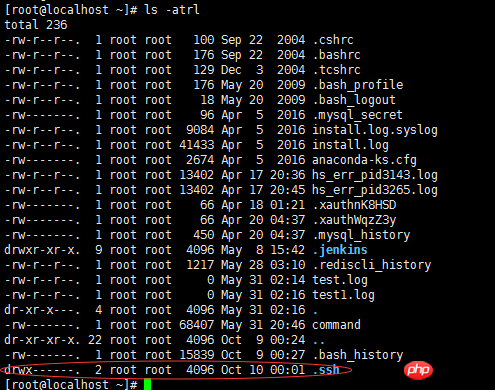Click the .xauthWqzZ3y file name
The image size is (495, 390).
[354, 220]
